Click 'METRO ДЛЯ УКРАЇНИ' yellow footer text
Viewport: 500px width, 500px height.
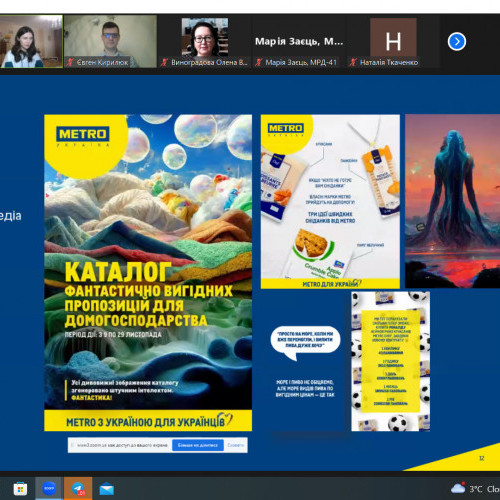tap(330, 284)
